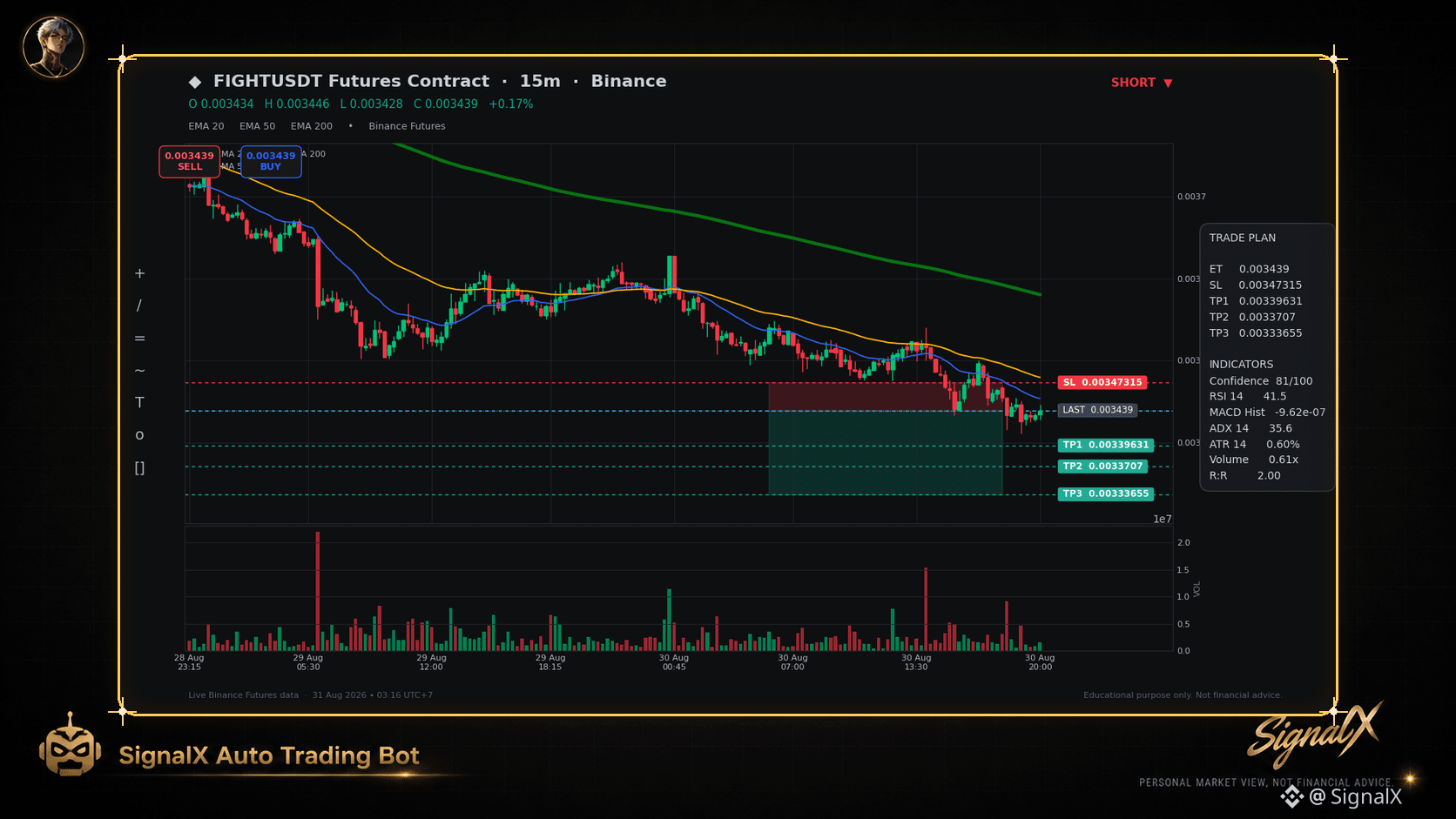Click the 30 Aug 13:30 time label
Screen dimensions: 1456x819
(x=916, y=662)
